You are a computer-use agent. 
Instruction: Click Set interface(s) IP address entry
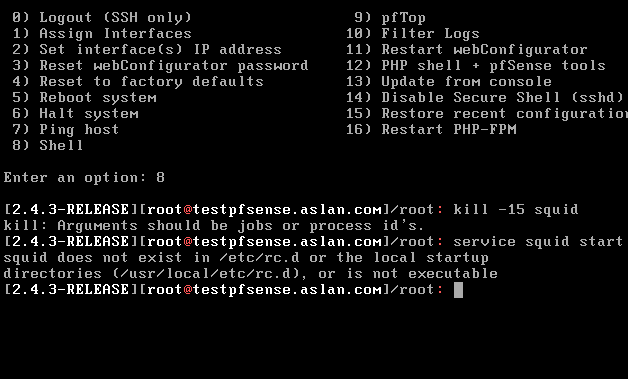coord(147,50)
